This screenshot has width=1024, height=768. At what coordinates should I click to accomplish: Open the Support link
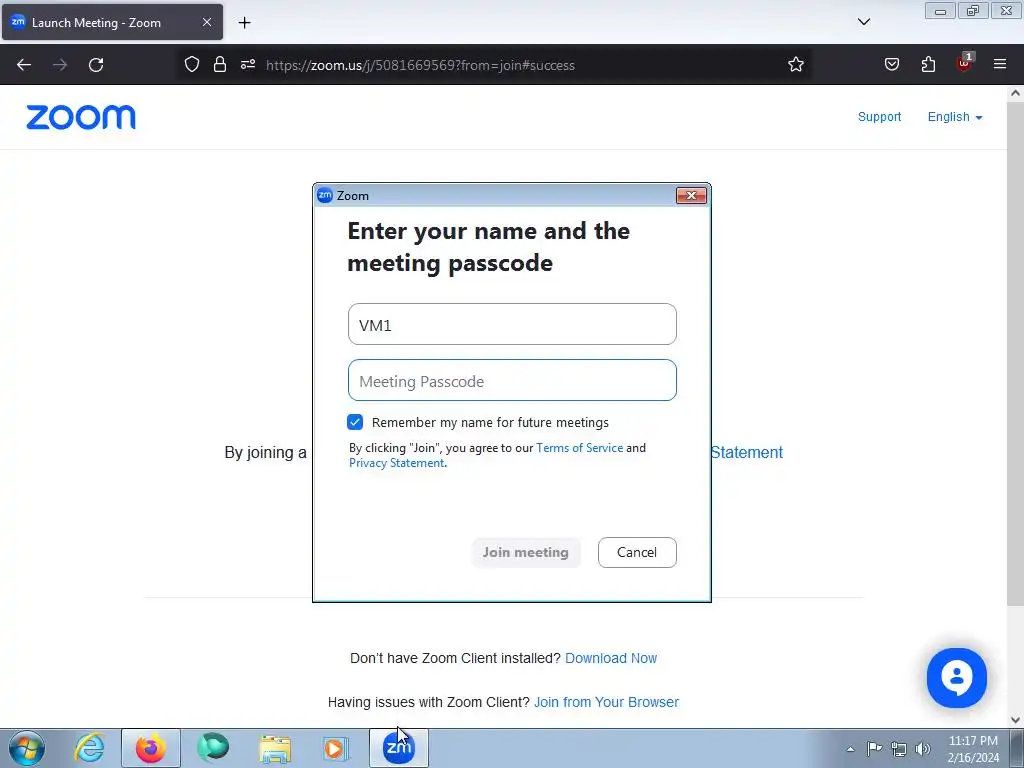coord(879,117)
